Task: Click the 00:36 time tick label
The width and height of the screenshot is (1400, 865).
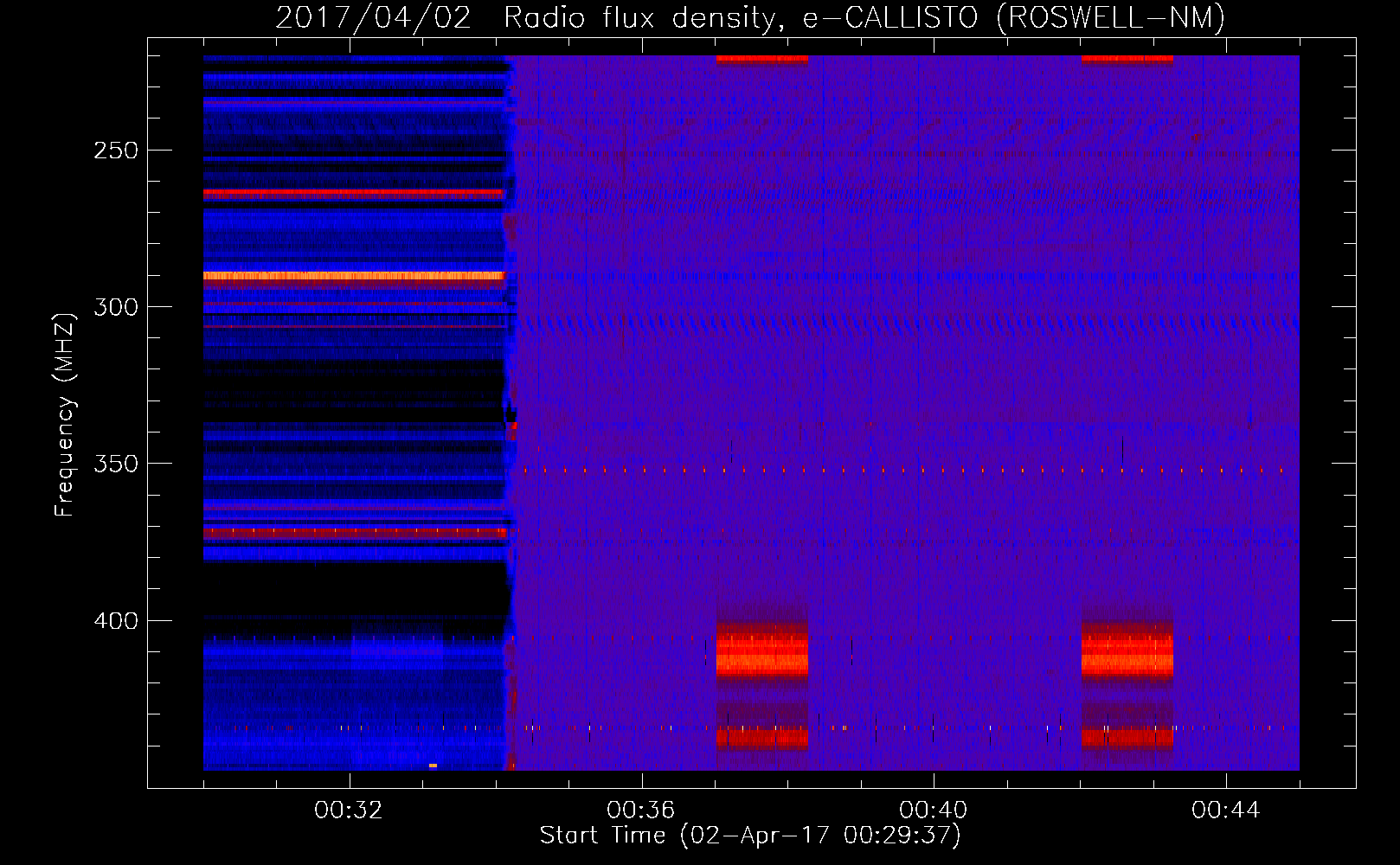Action: click(x=641, y=811)
